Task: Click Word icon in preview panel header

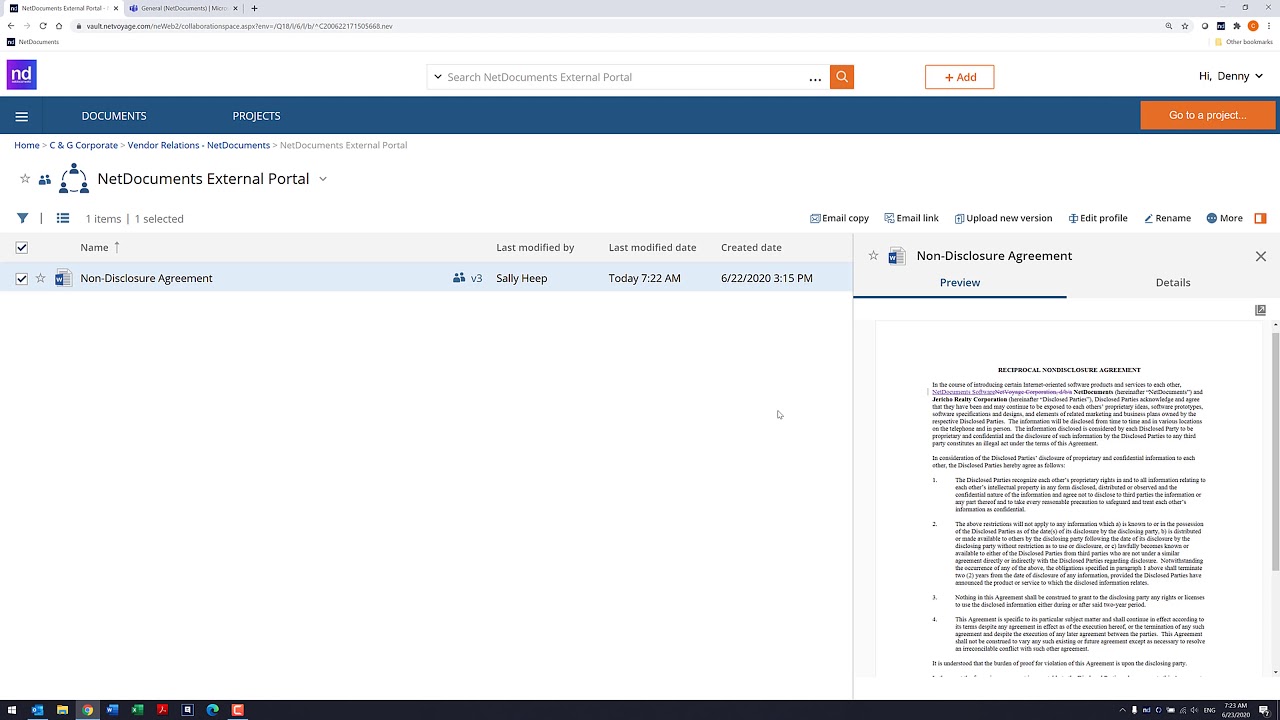Action: click(896, 256)
